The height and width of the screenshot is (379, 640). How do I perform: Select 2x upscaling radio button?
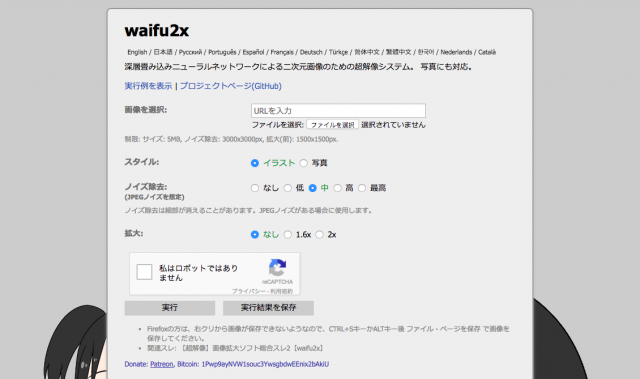point(319,235)
